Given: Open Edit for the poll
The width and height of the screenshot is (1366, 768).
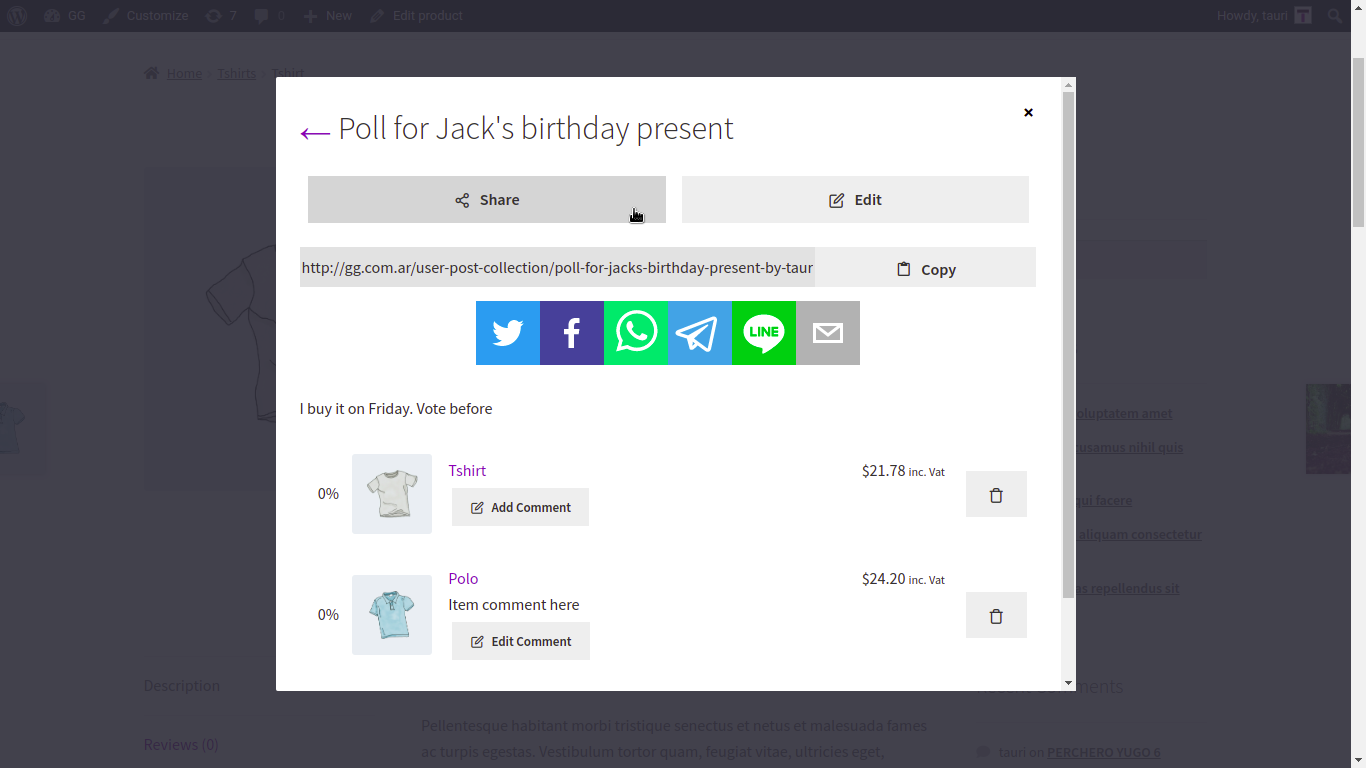Looking at the screenshot, I should pyautogui.click(x=855, y=200).
